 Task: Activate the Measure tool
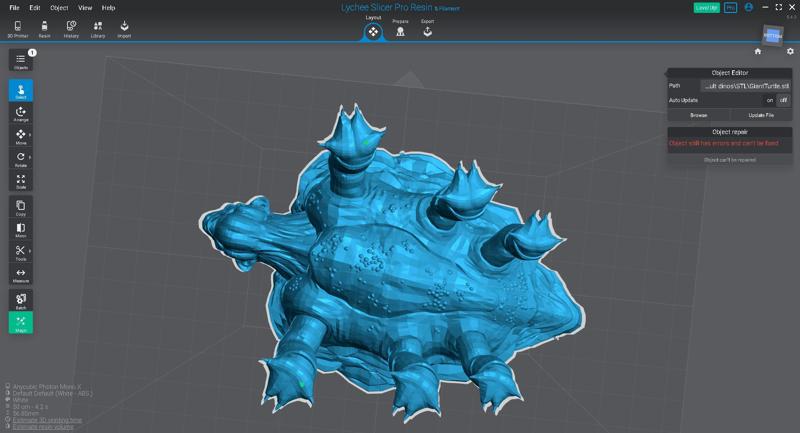(x=21, y=274)
